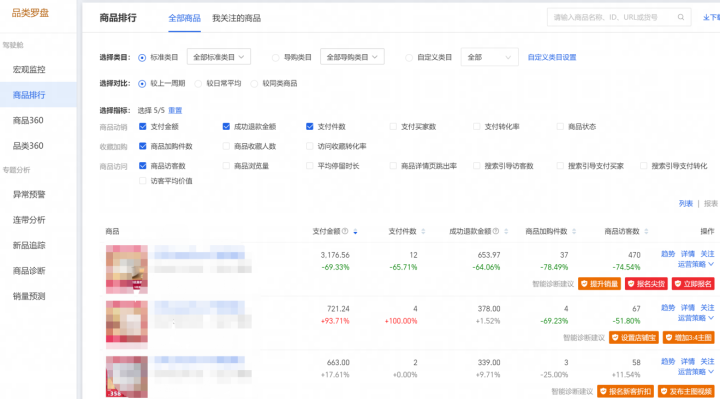
Task: Sort by 支付件数 column arrow
Action: coord(423,232)
